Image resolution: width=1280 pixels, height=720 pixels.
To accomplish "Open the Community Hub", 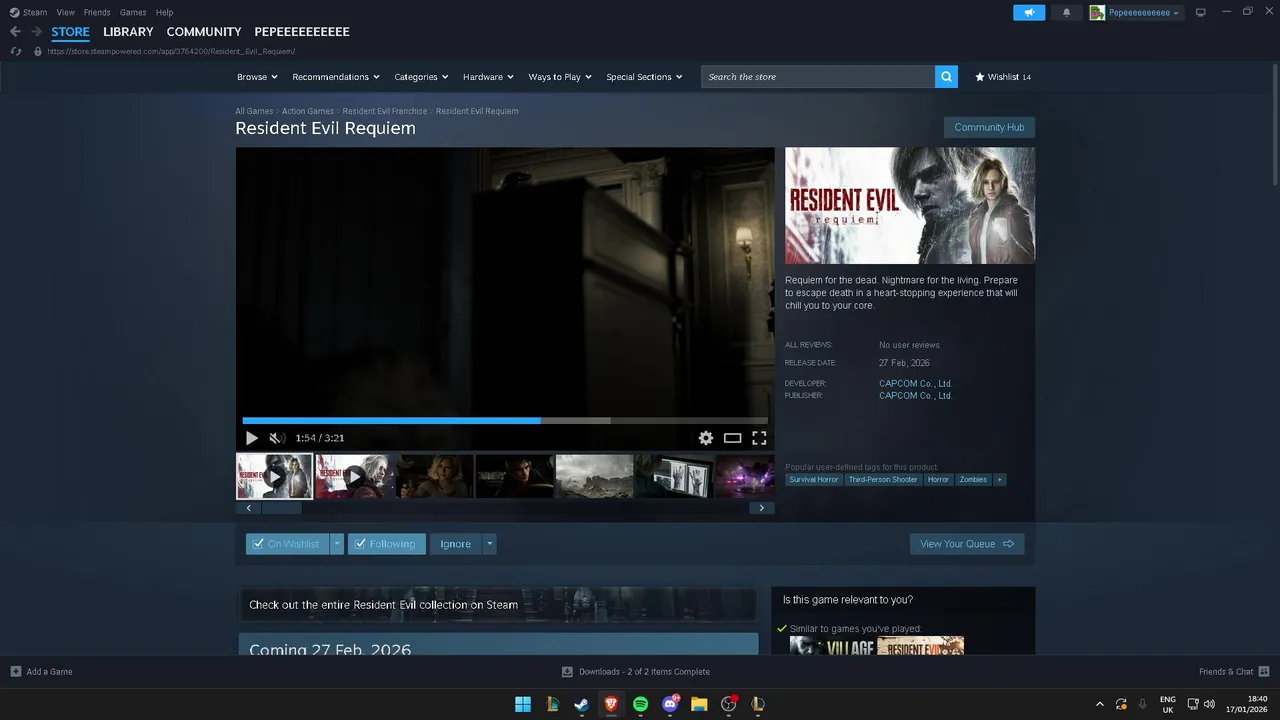I will [989, 127].
